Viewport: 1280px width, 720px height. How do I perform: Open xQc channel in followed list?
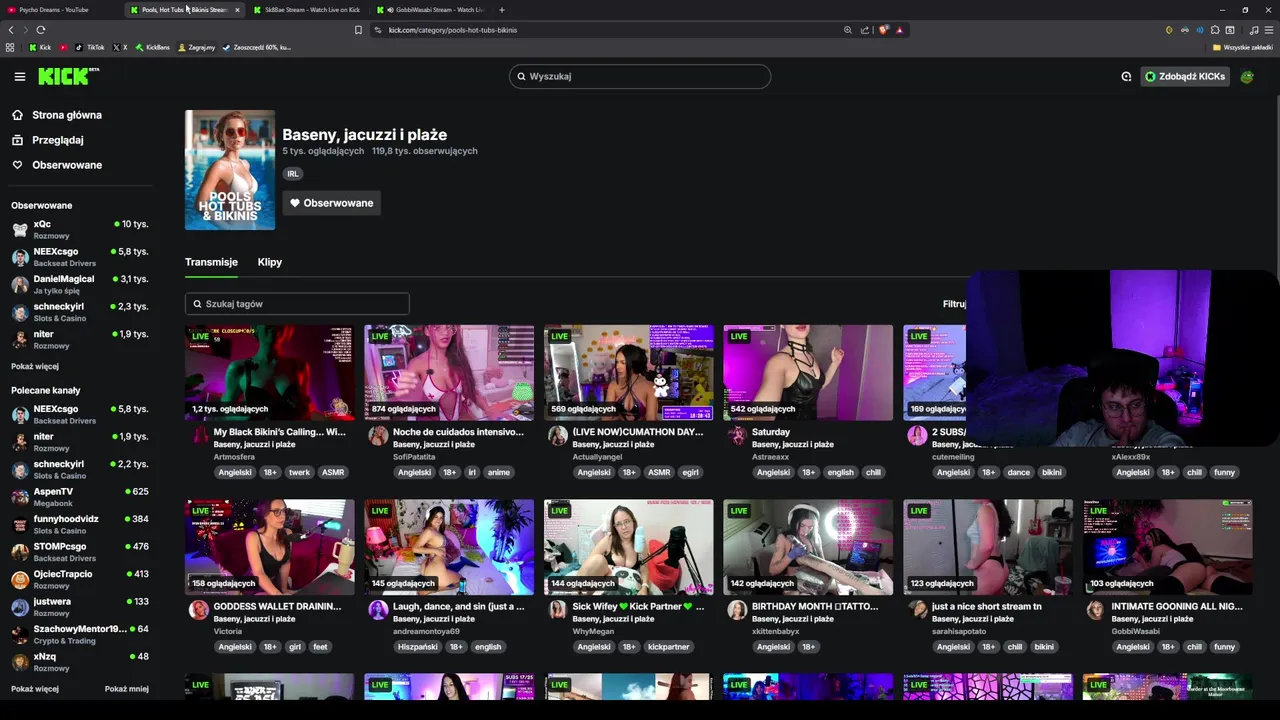[80, 230]
